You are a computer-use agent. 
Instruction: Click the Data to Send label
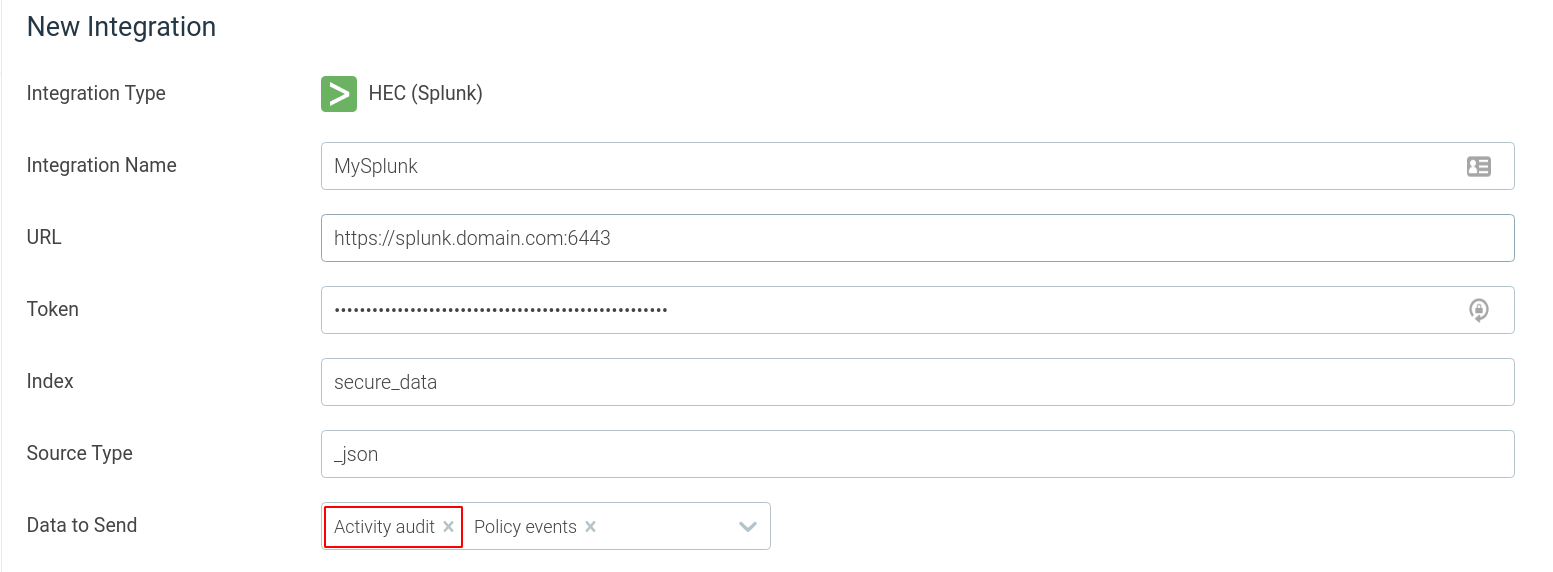pos(81,526)
